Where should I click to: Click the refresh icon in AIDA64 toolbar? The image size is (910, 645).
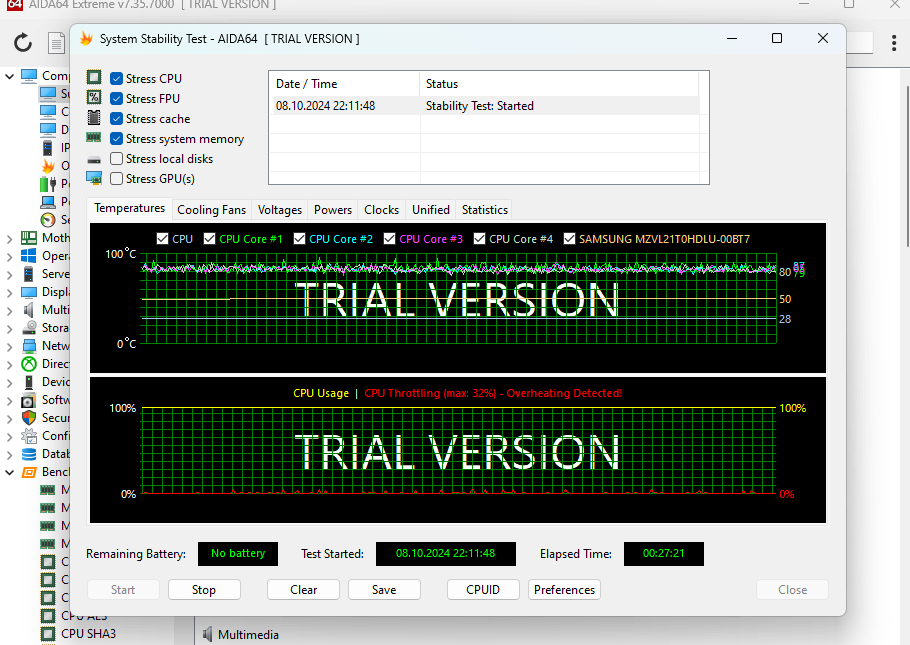click(x=23, y=42)
